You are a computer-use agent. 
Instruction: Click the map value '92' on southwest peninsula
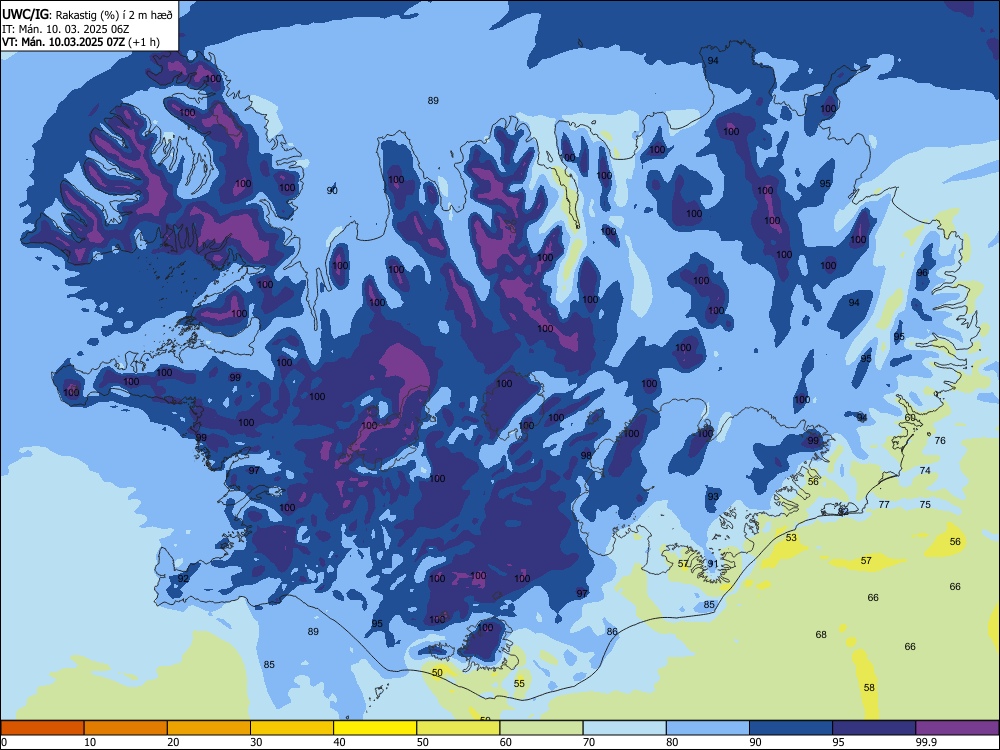coord(184,578)
